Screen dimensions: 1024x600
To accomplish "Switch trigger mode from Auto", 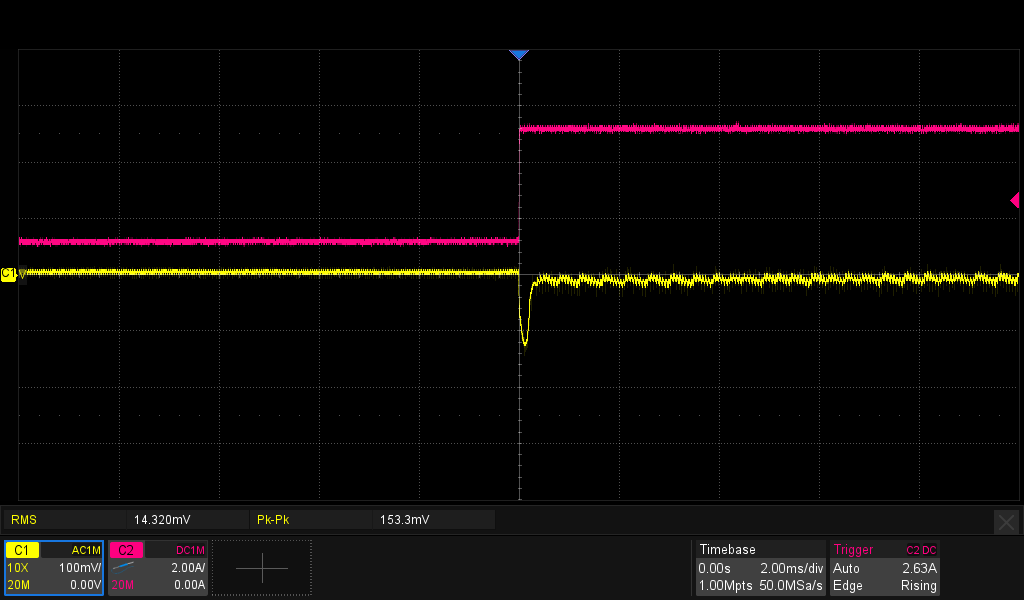I will click(847, 568).
